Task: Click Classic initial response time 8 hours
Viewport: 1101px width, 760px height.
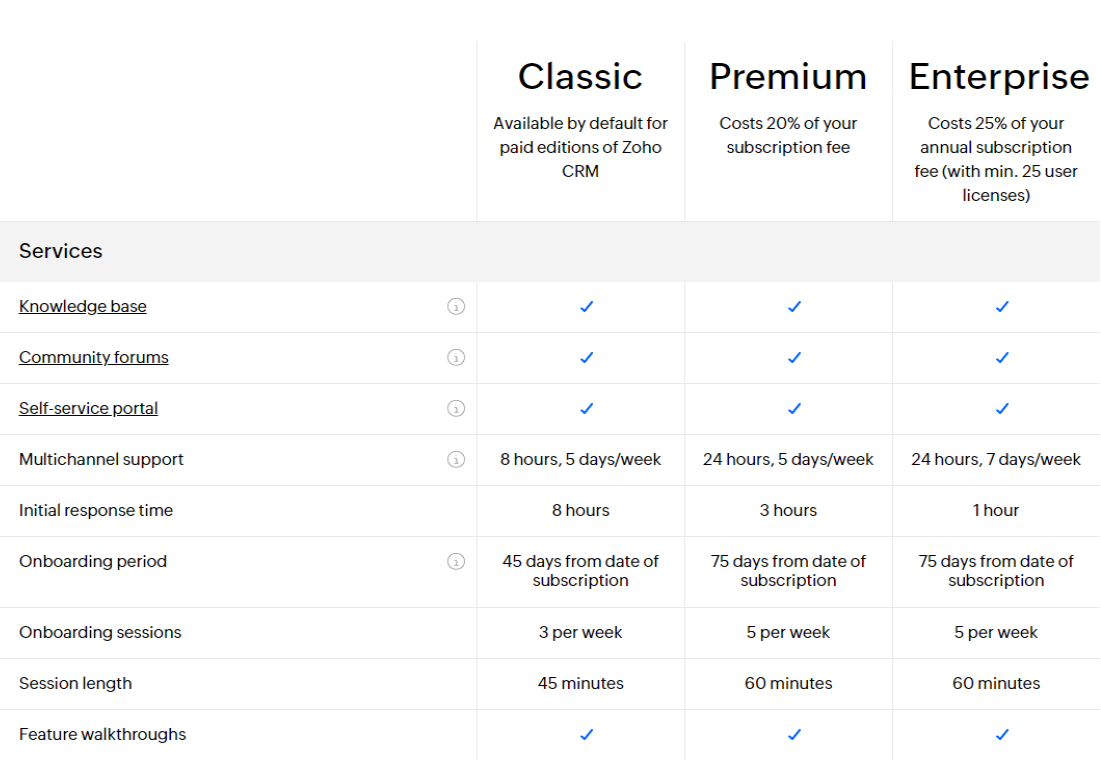Action: 580,511
